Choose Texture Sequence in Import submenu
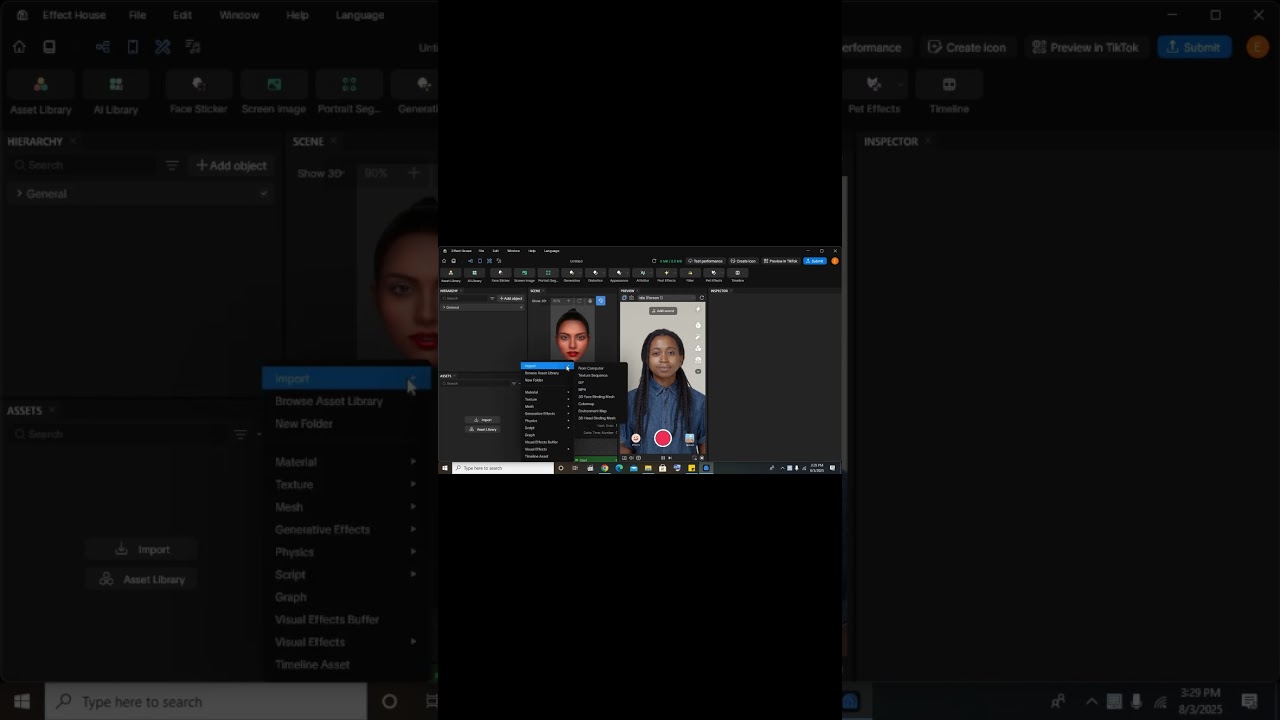 pyautogui.click(x=593, y=375)
